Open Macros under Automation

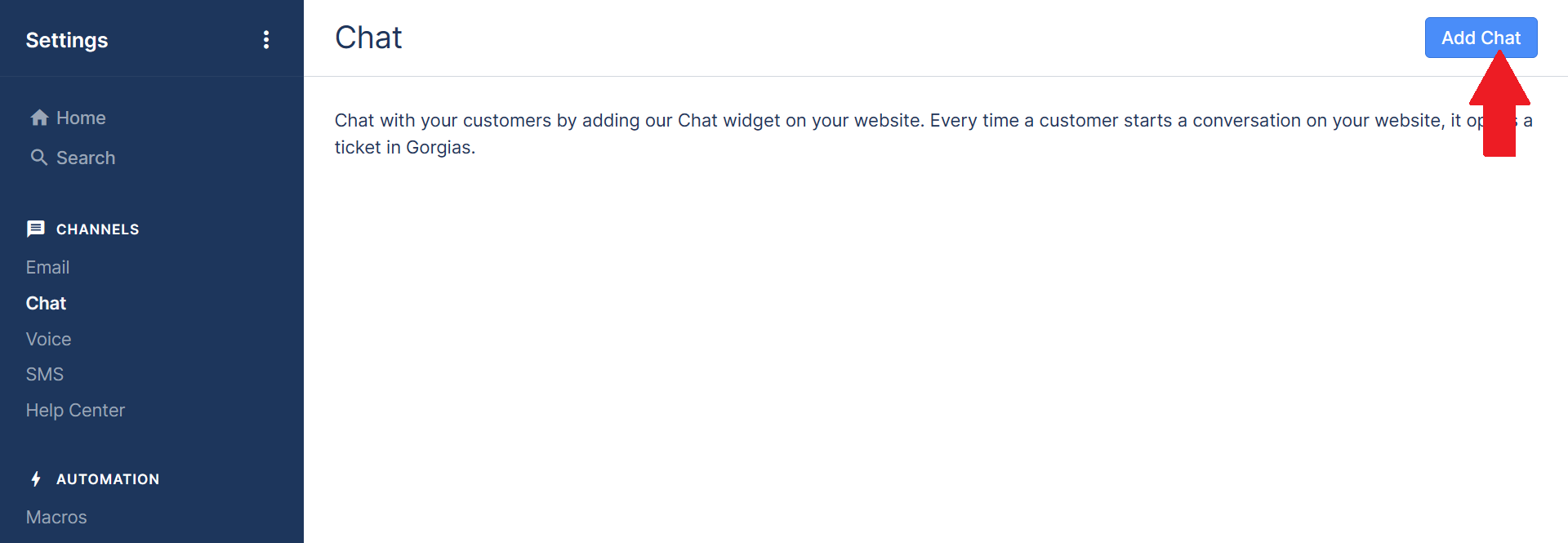tap(56, 517)
